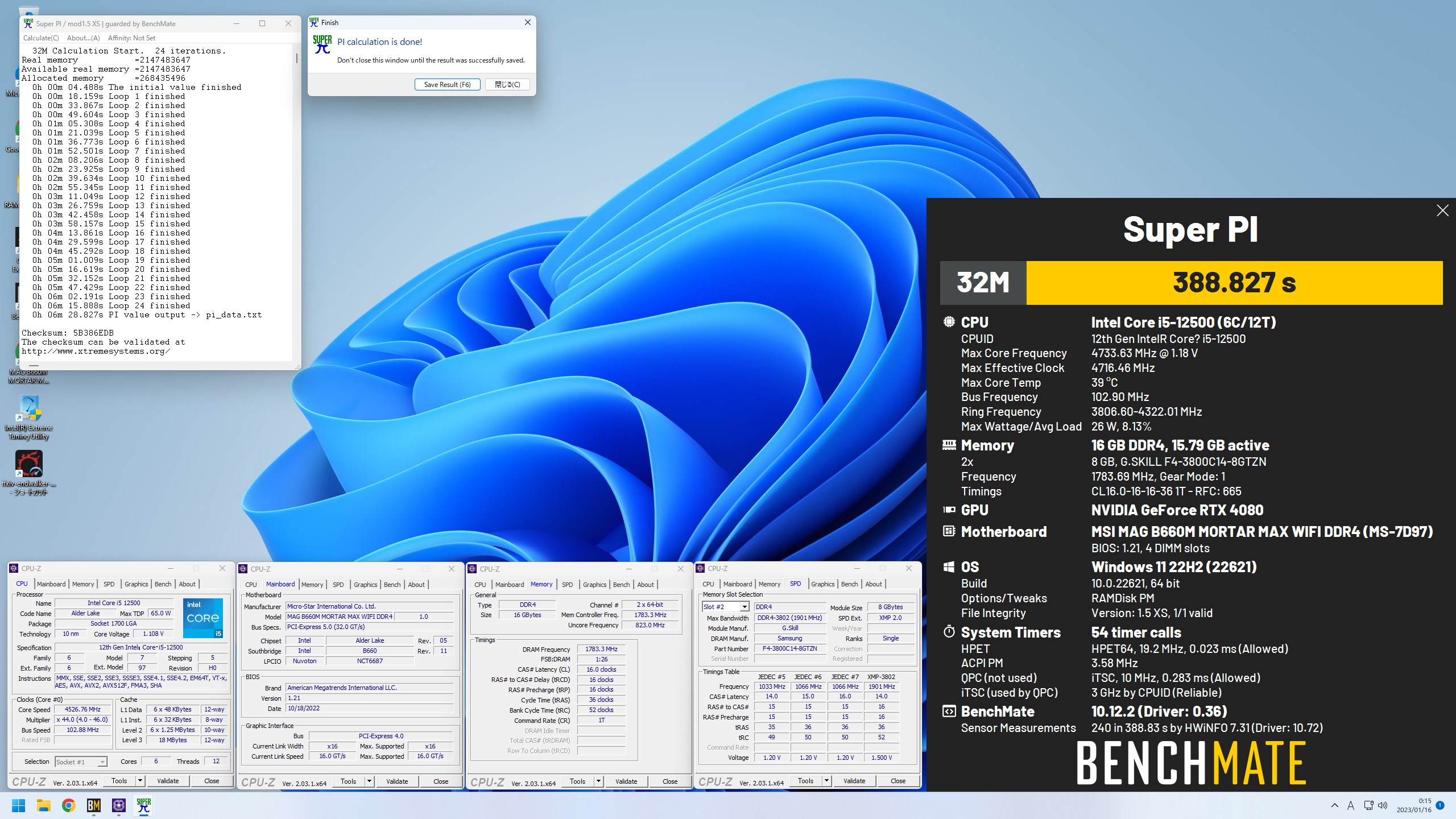Click the first CPU-Z window title icon
1456x819 pixels.
click(x=14, y=568)
